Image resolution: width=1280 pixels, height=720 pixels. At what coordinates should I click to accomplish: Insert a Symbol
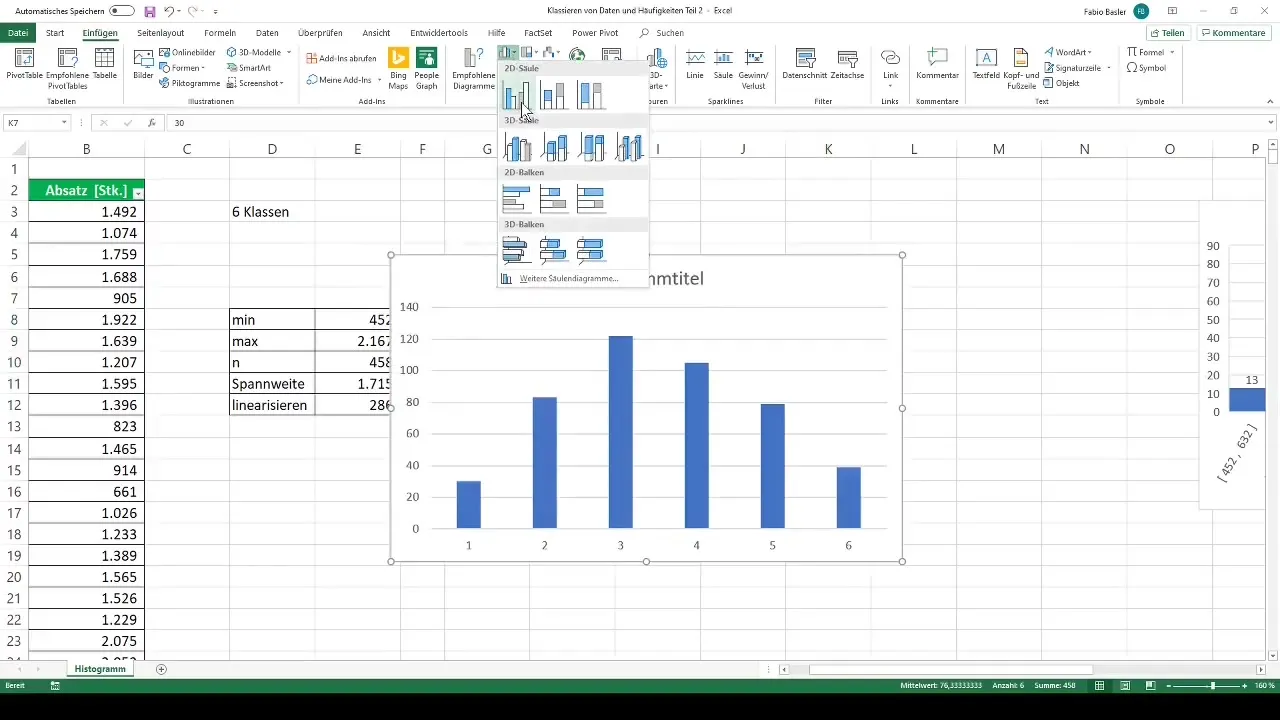pyautogui.click(x=1146, y=68)
